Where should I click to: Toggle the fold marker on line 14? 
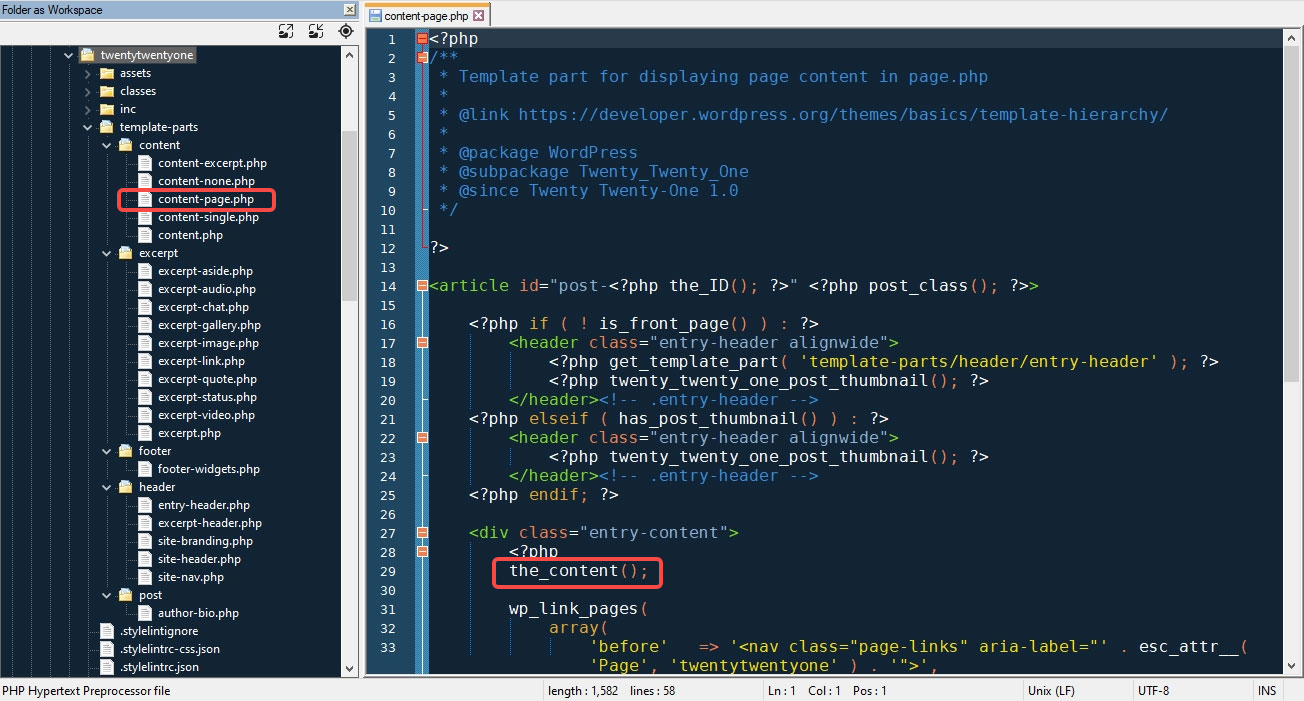click(x=422, y=286)
